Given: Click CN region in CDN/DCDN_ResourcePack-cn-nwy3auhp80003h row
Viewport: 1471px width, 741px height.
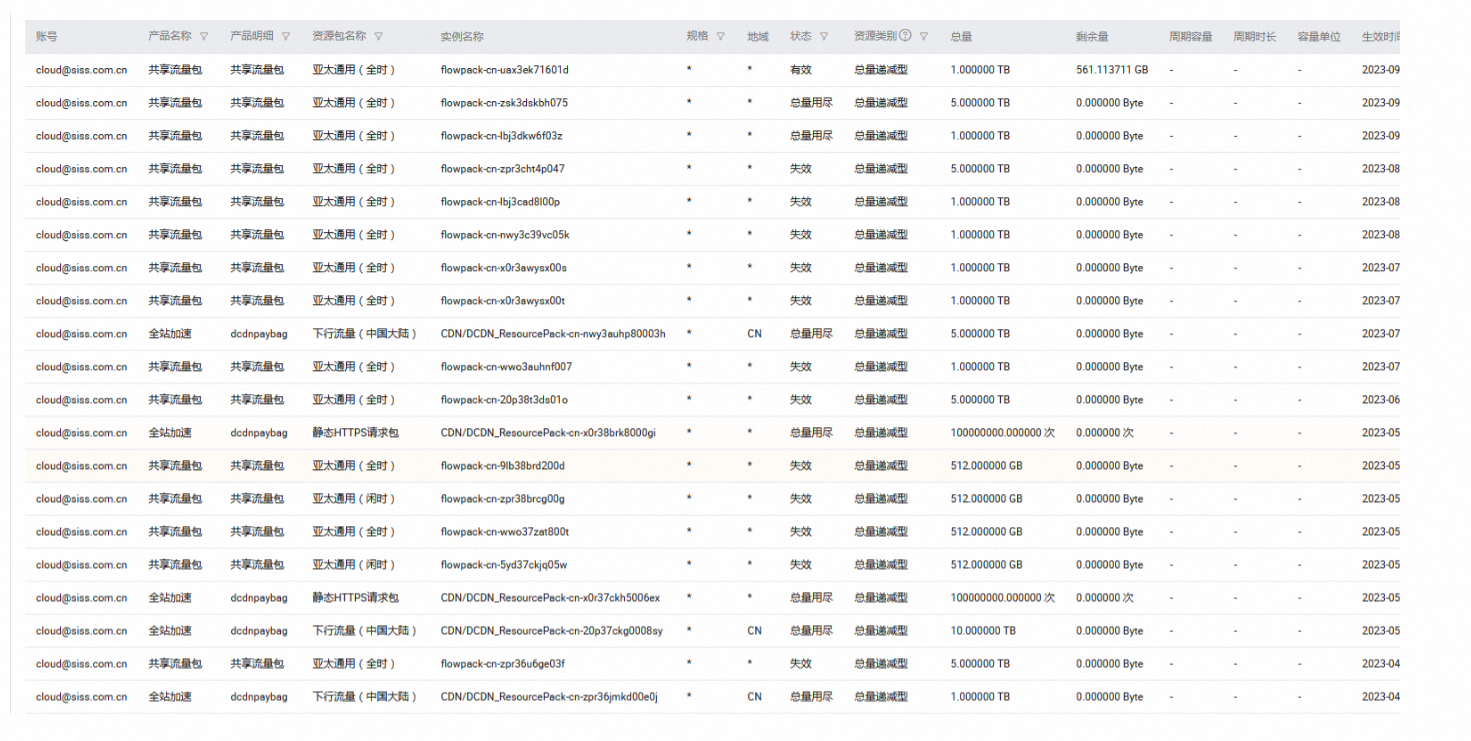Looking at the screenshot, I should click(x=754, y=334).
